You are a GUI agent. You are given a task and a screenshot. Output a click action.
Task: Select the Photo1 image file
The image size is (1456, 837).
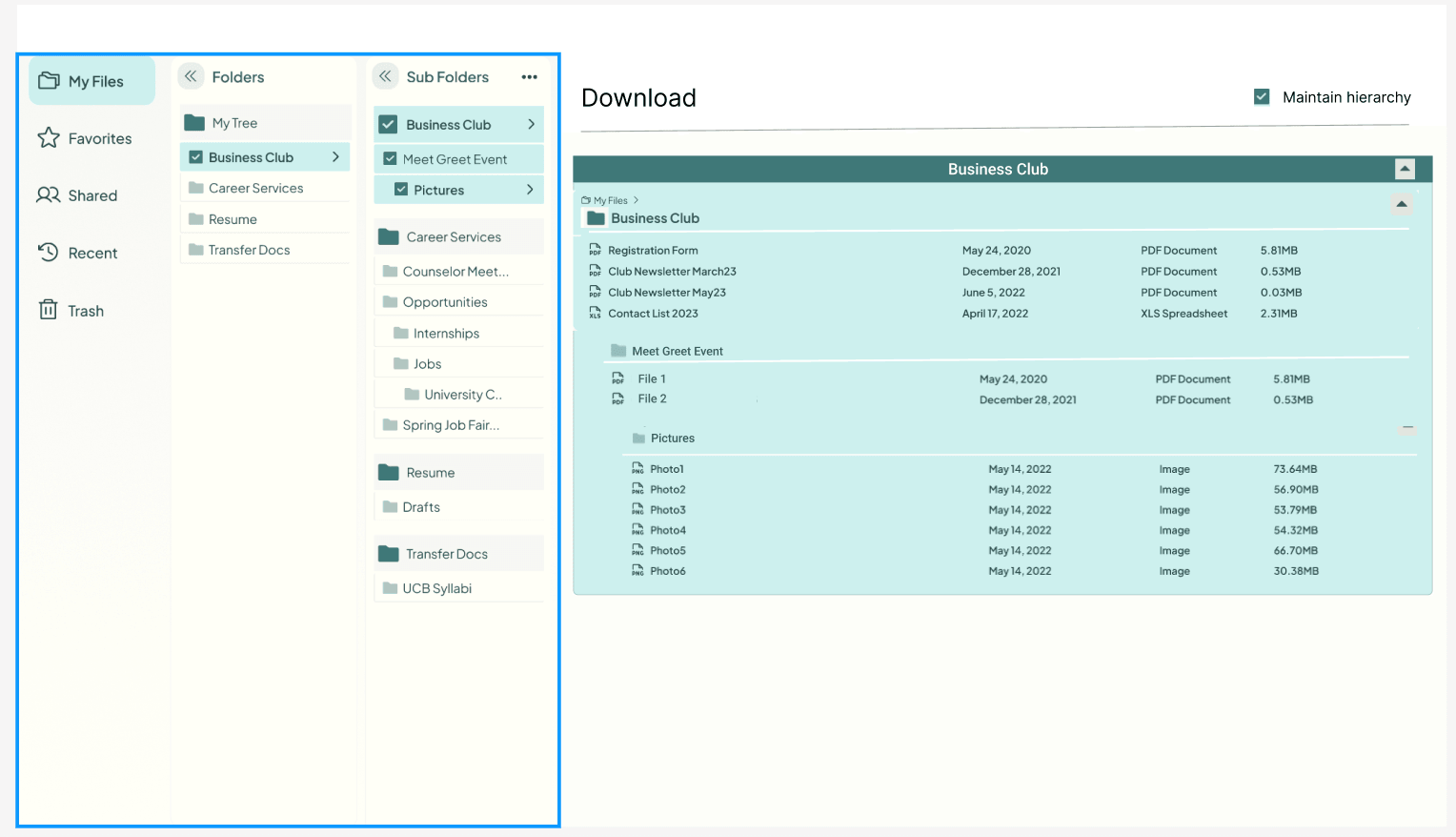tap(667, 469)
